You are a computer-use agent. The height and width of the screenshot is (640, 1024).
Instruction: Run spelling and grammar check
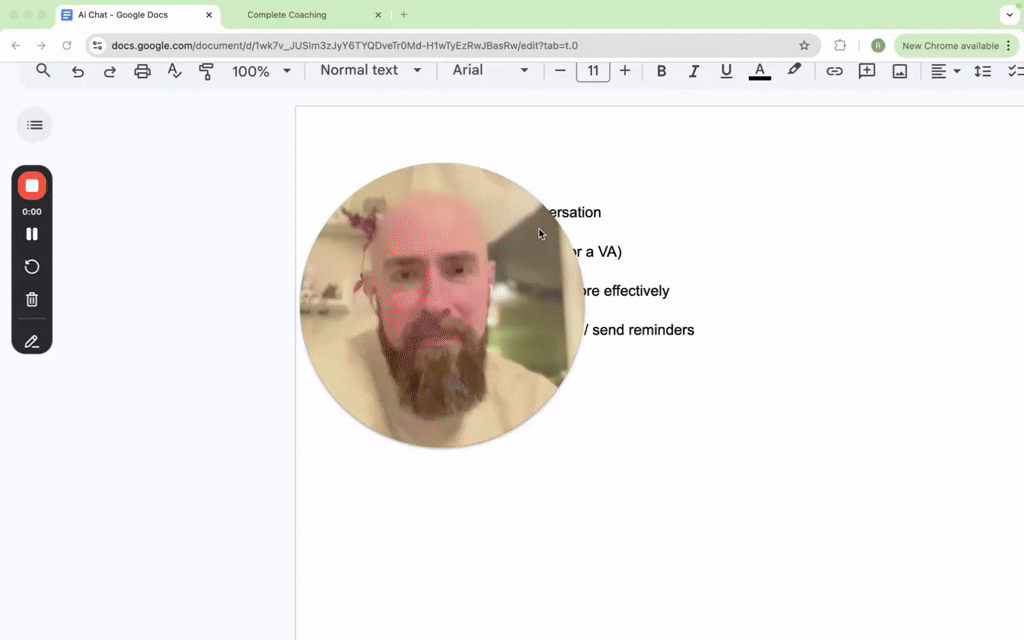(x=174, y=71)
